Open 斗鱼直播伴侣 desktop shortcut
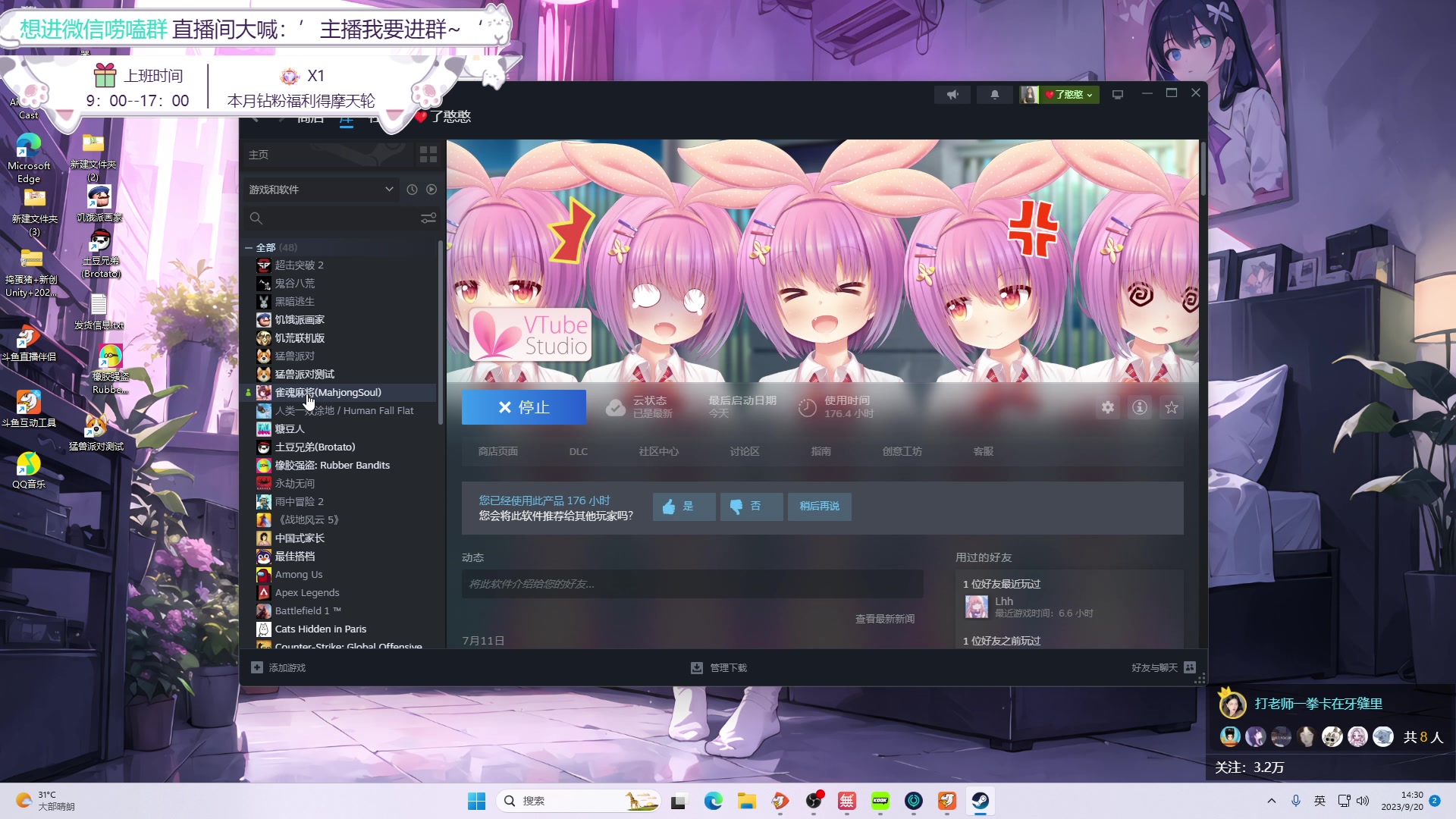This screenshot has height=819, width=1456. click(29, 343)
